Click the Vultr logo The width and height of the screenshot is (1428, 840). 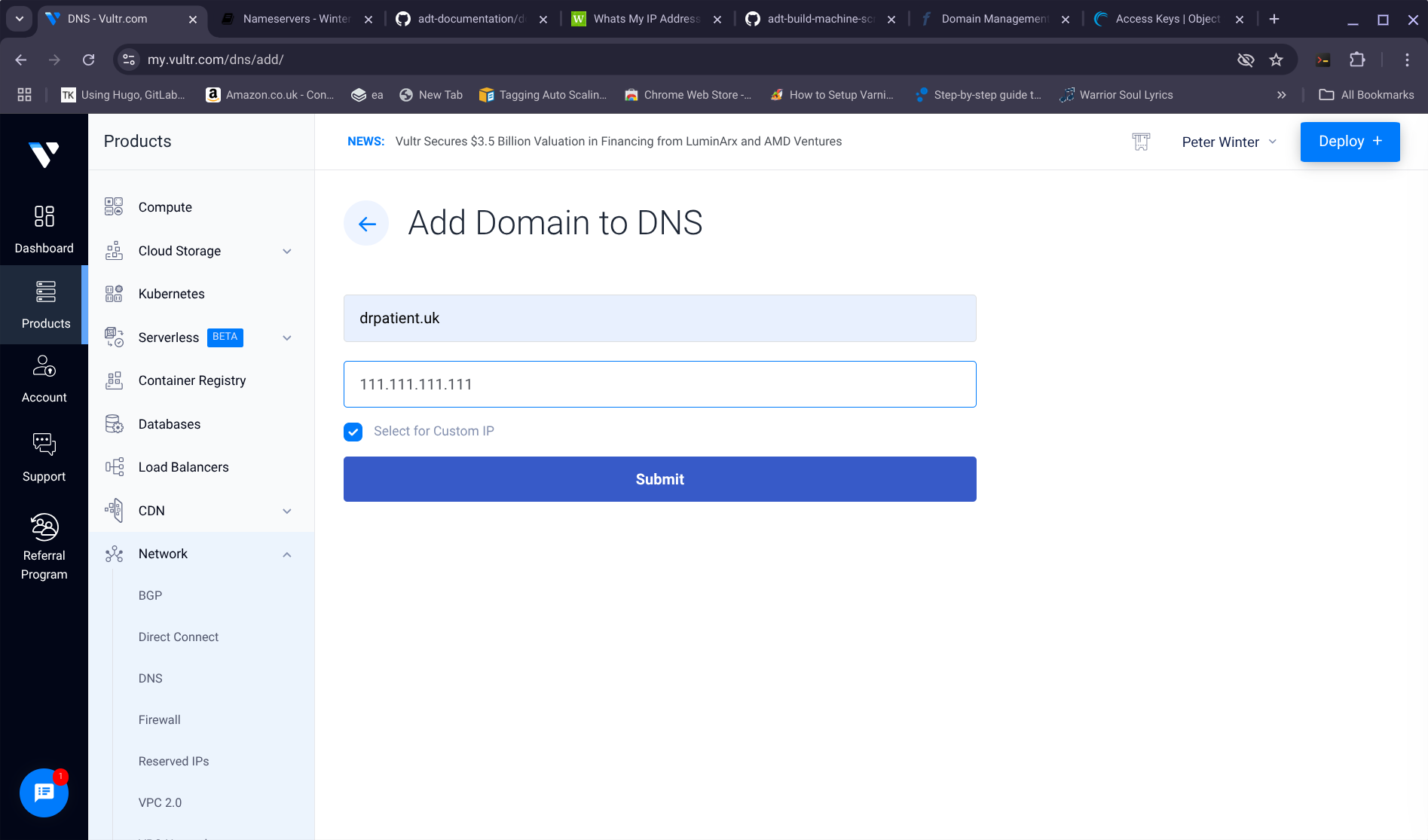(44, 154)
